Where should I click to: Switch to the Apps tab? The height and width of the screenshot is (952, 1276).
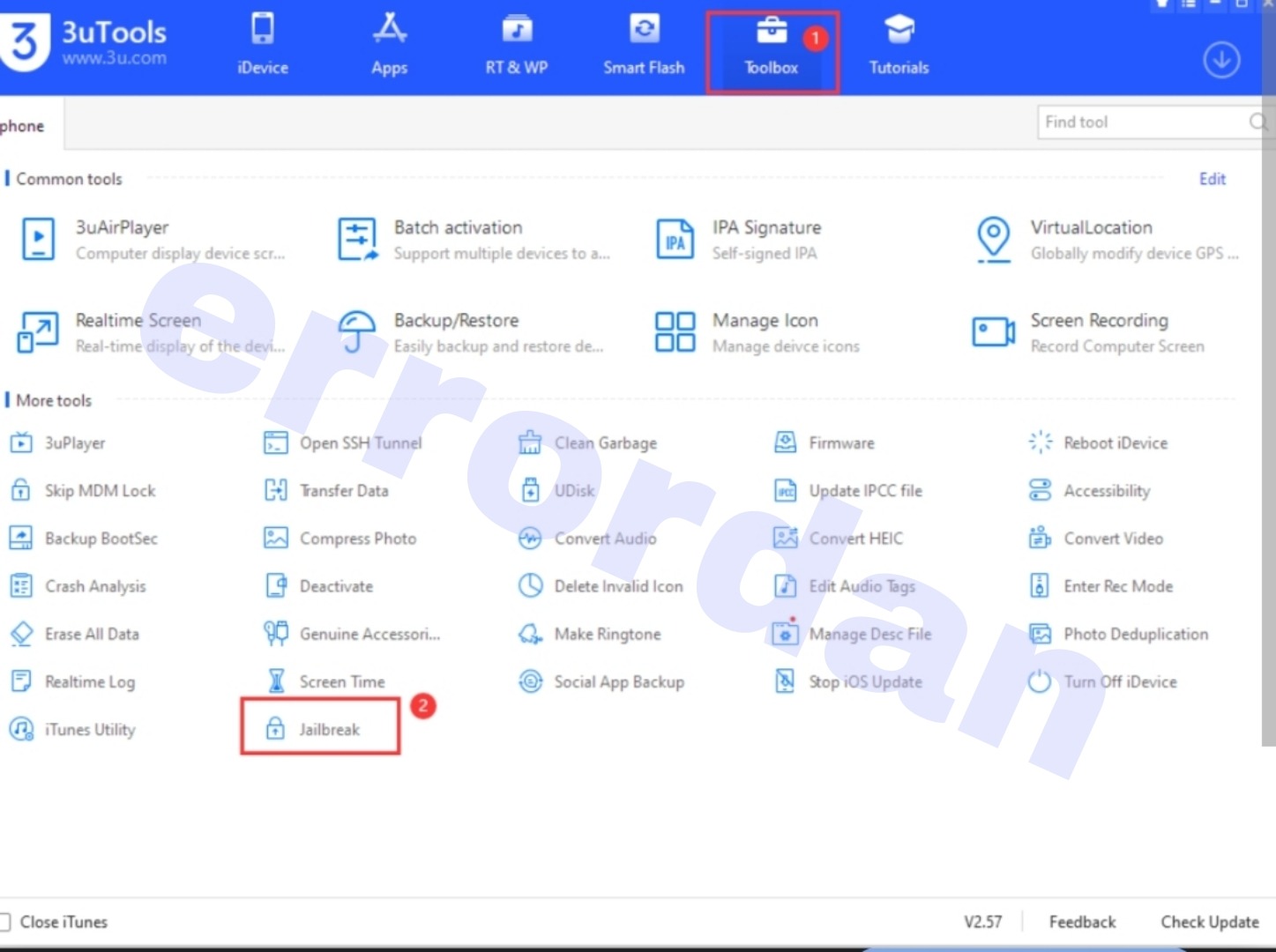click(x=389, y=44)
